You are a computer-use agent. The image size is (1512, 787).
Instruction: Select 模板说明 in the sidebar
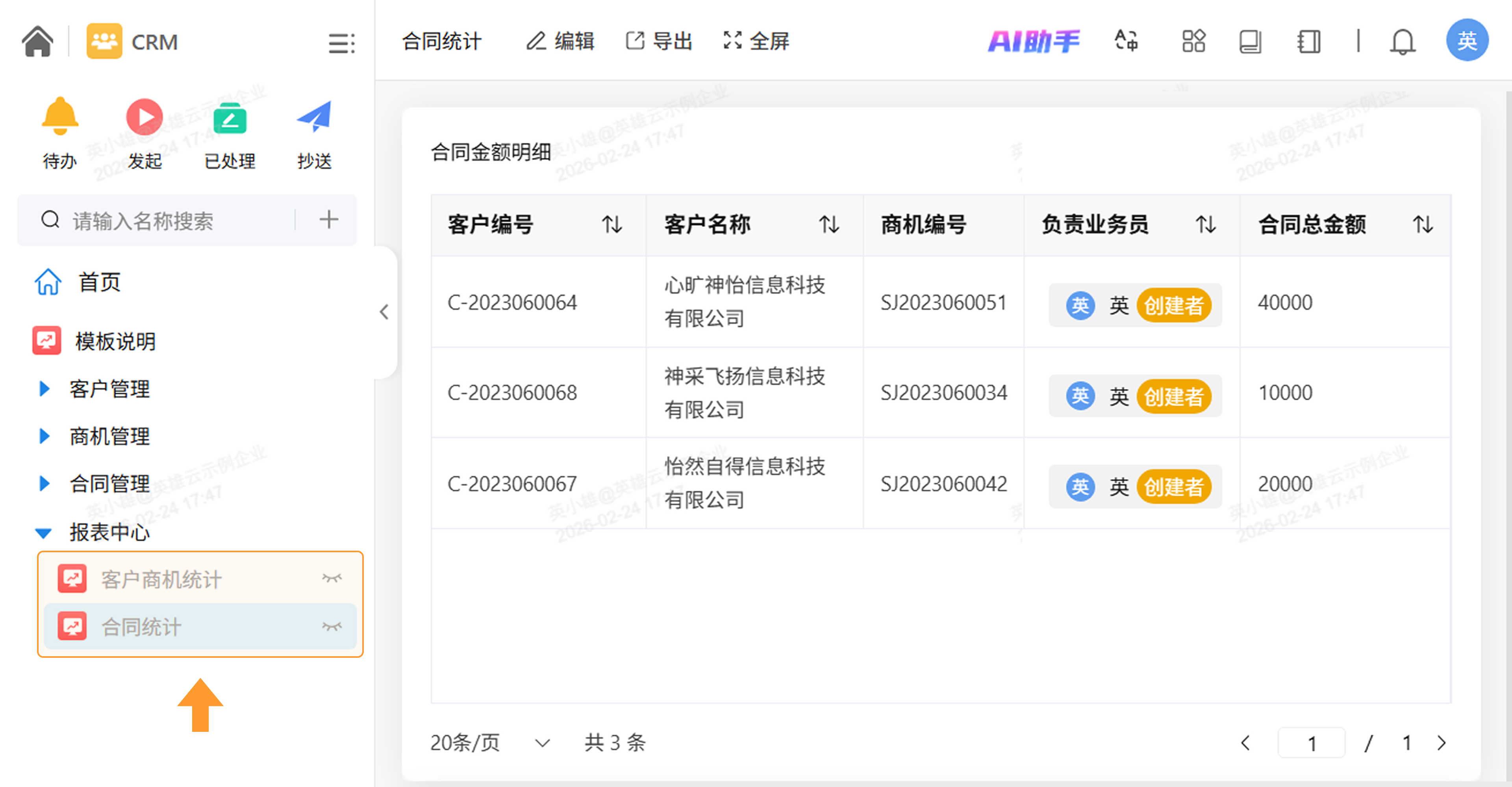[x=115, y=341]
